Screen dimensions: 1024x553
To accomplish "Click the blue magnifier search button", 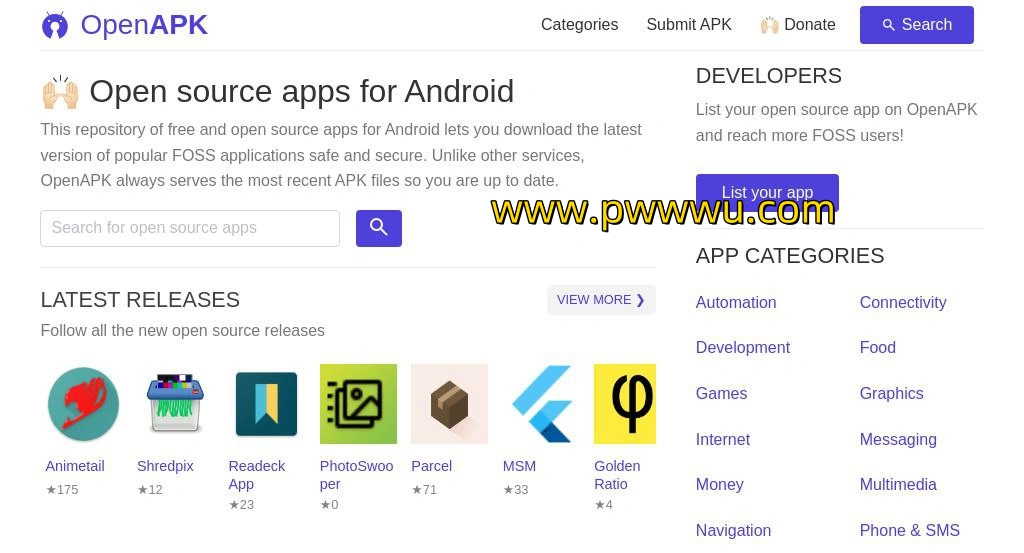I will click(379, 229).
